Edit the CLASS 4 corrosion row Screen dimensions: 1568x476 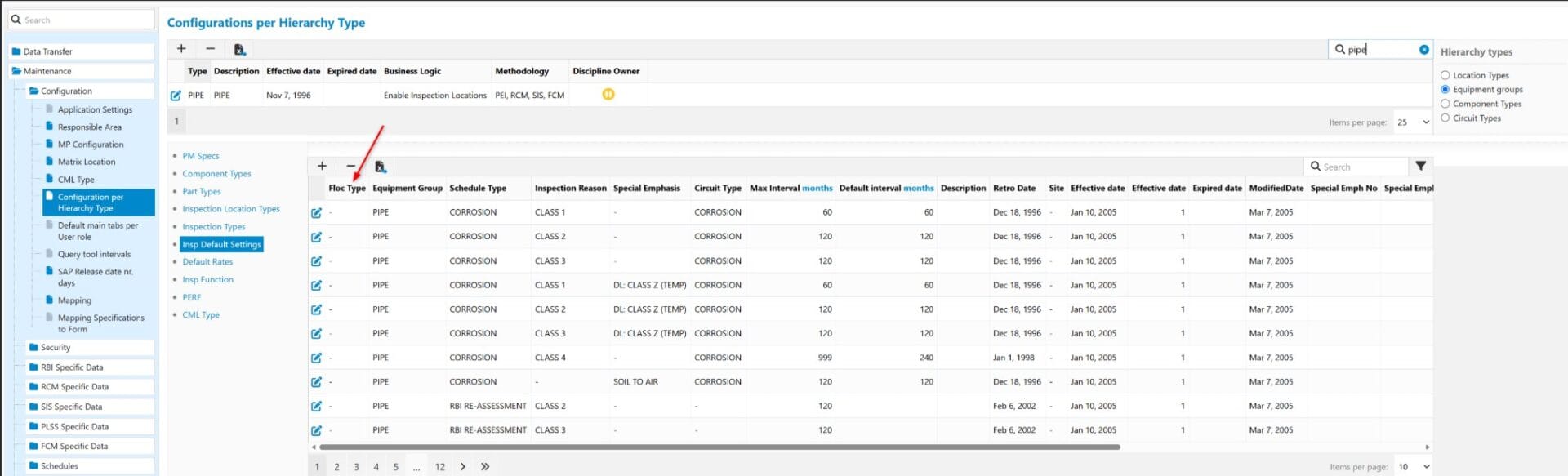(x=316, y=358)
